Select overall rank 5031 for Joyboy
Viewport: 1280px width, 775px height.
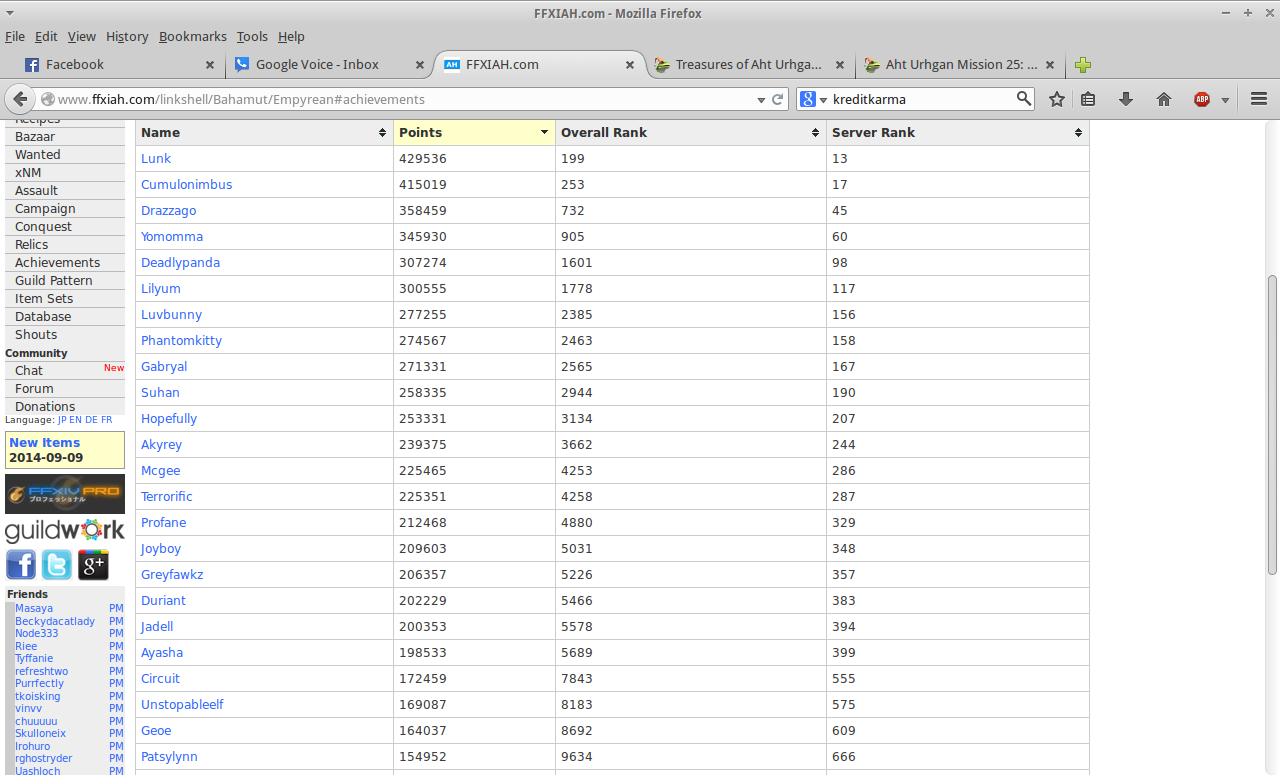point(577,549)
